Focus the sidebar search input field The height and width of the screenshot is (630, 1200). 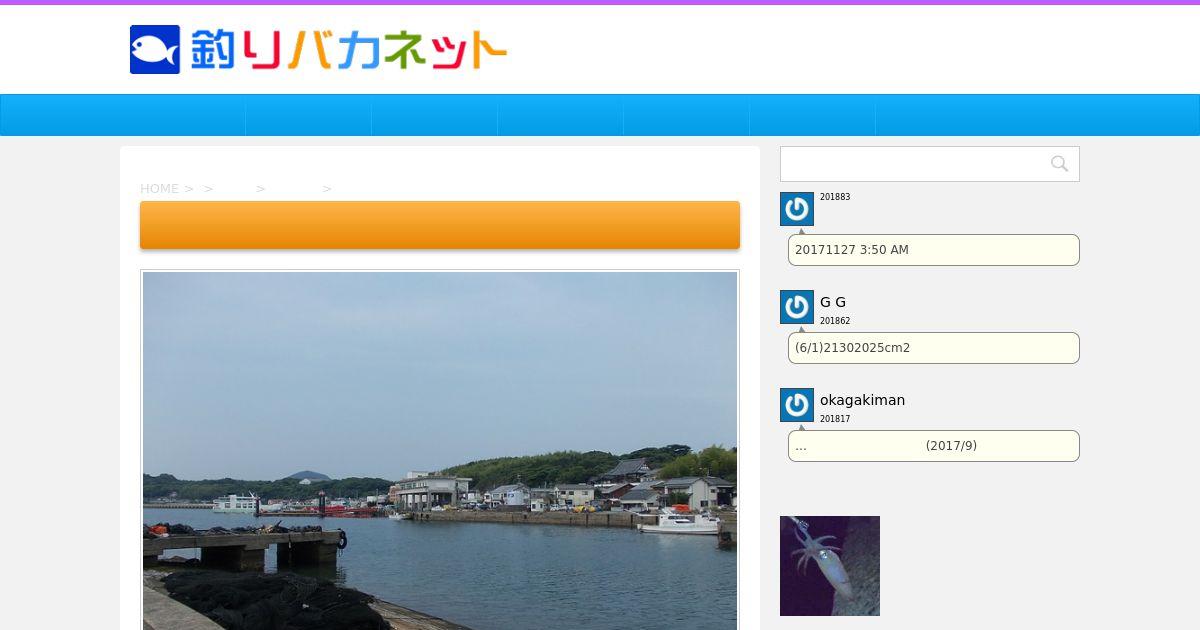[930, 164]
